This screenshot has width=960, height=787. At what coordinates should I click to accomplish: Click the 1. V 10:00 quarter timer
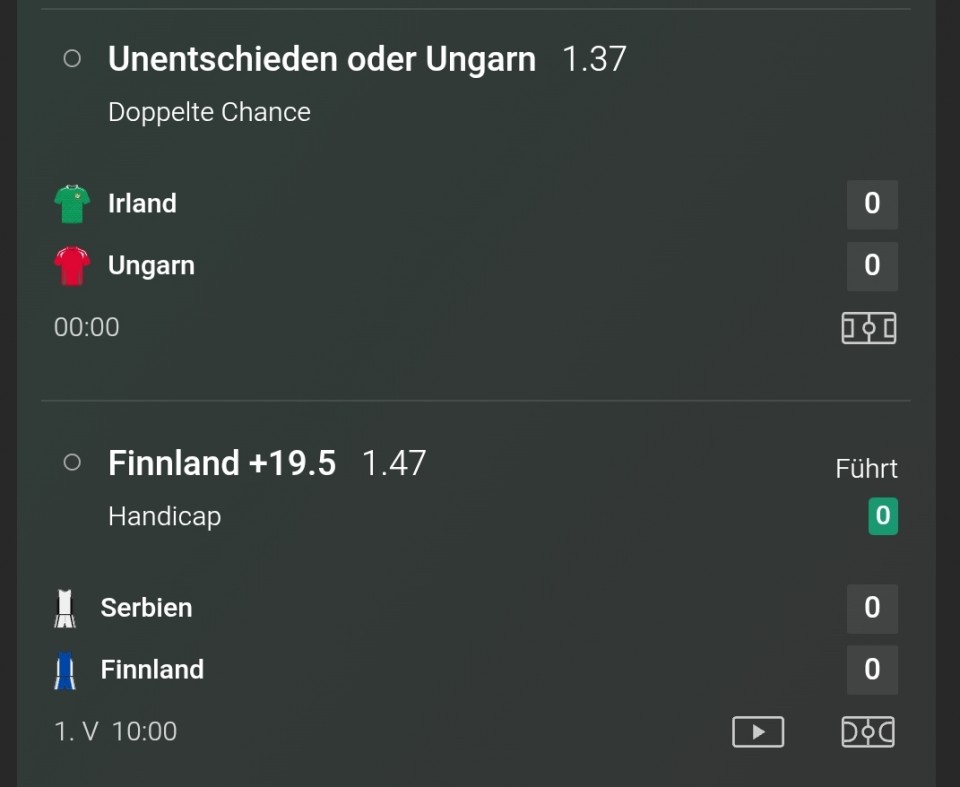116,731
